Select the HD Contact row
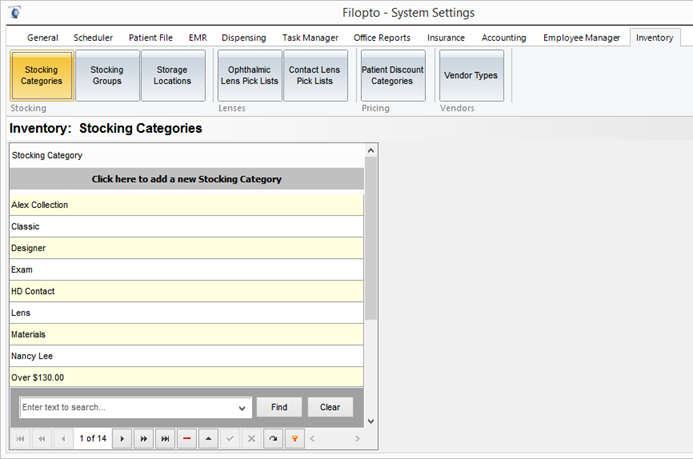Screen dimensions: 693x459 (x=187, y=292)
